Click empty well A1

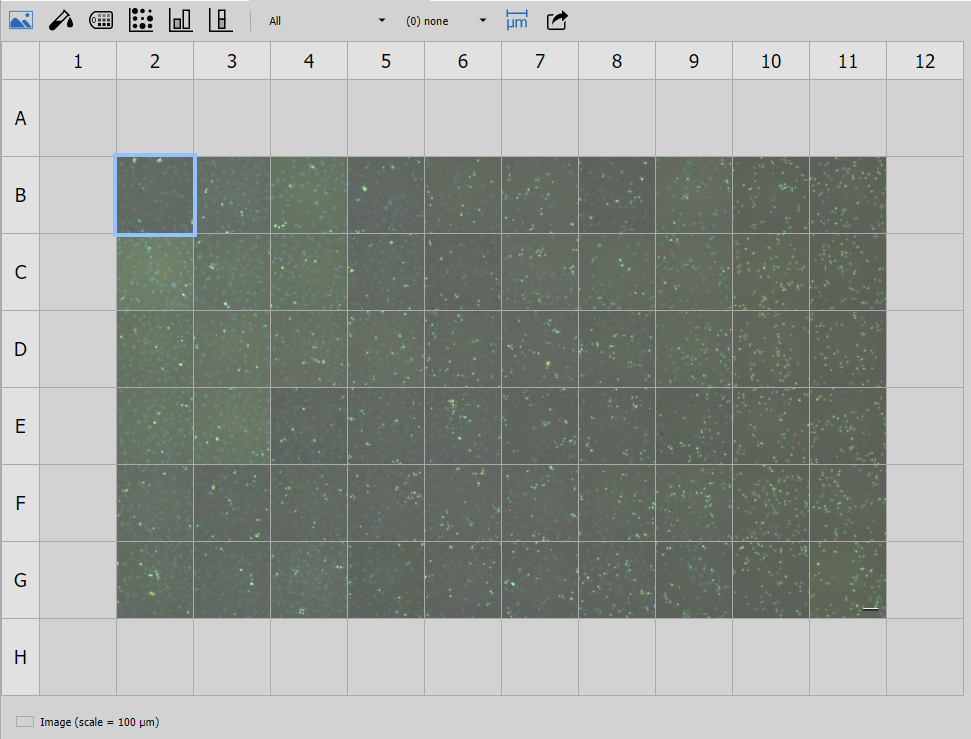tap(78, 118)
